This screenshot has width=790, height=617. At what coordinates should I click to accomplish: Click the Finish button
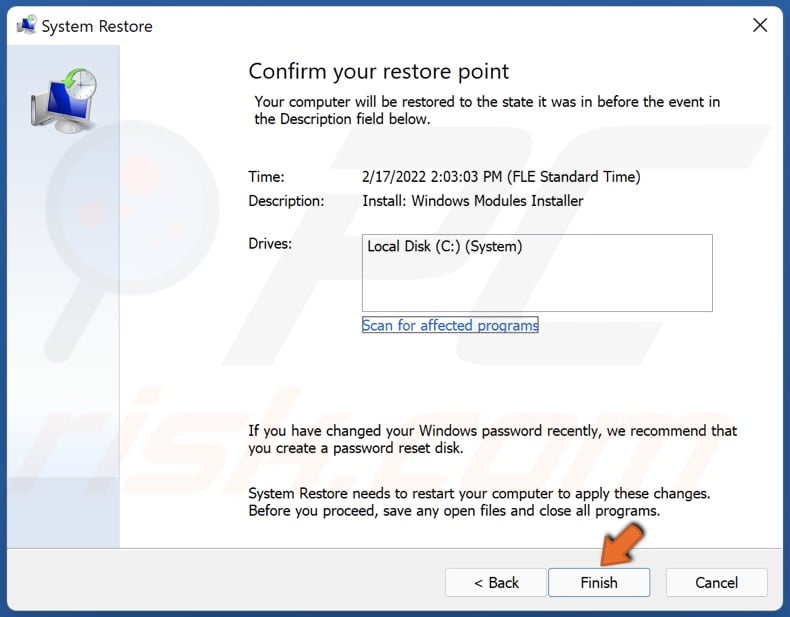click(x=599, y=582)
